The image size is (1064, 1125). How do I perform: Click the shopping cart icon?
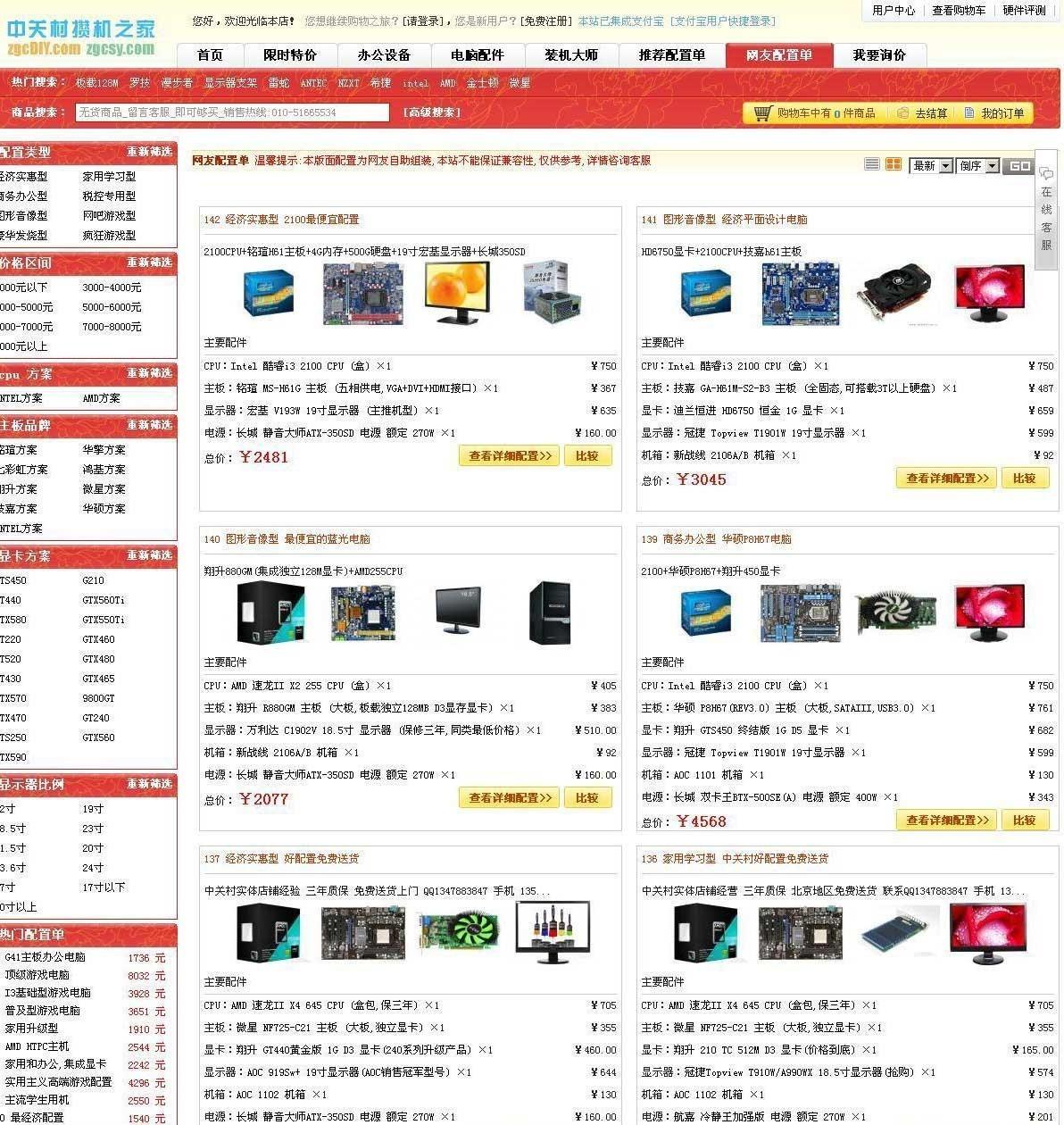click(762, 113)
